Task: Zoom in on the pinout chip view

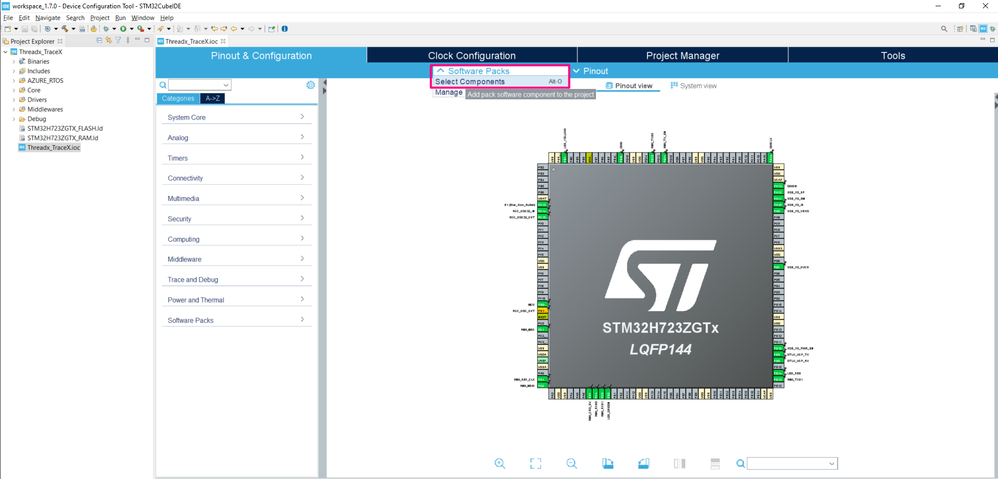Action: click(x=500, y=464)
